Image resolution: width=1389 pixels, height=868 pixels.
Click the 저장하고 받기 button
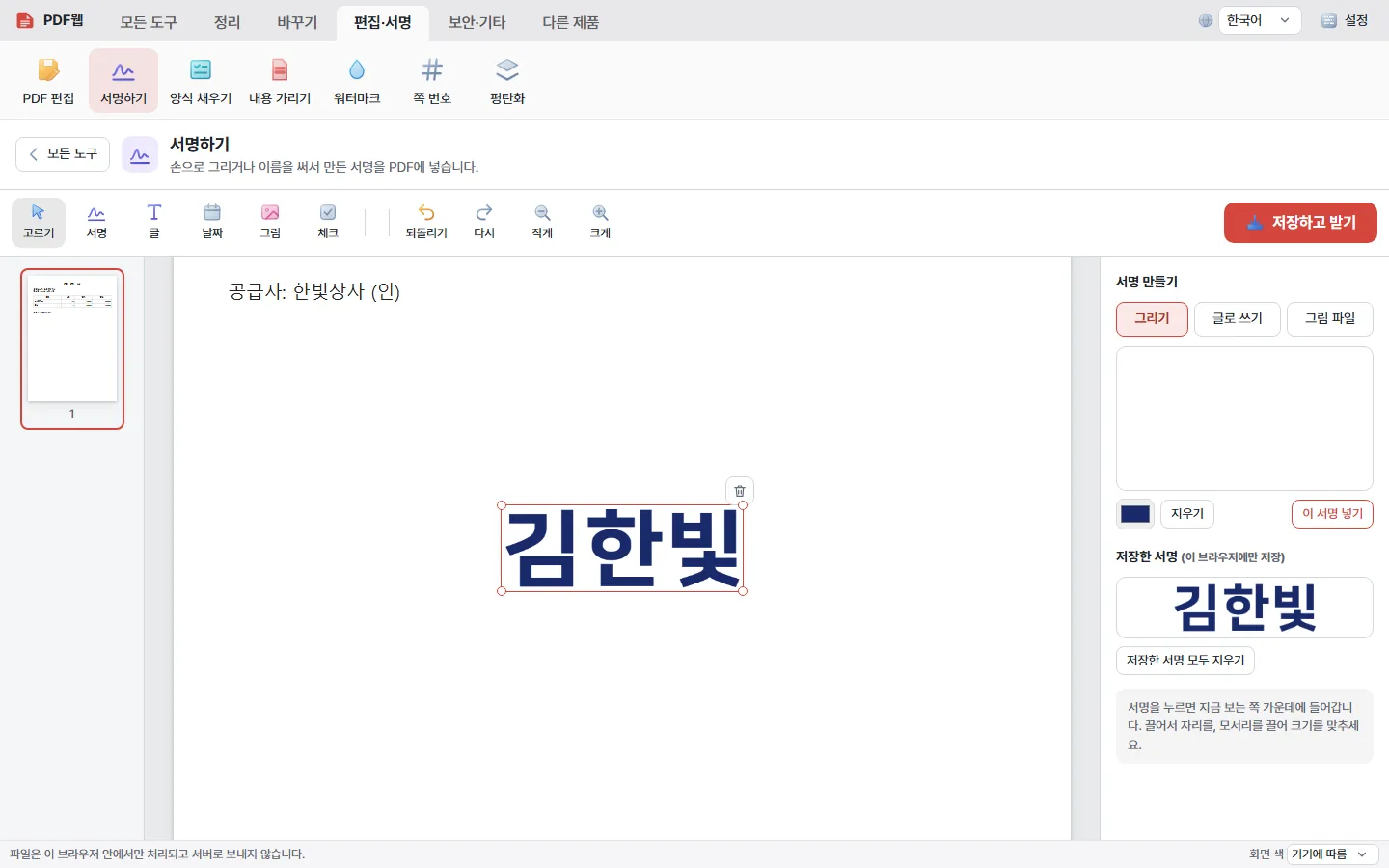(x=1300, y=223)
